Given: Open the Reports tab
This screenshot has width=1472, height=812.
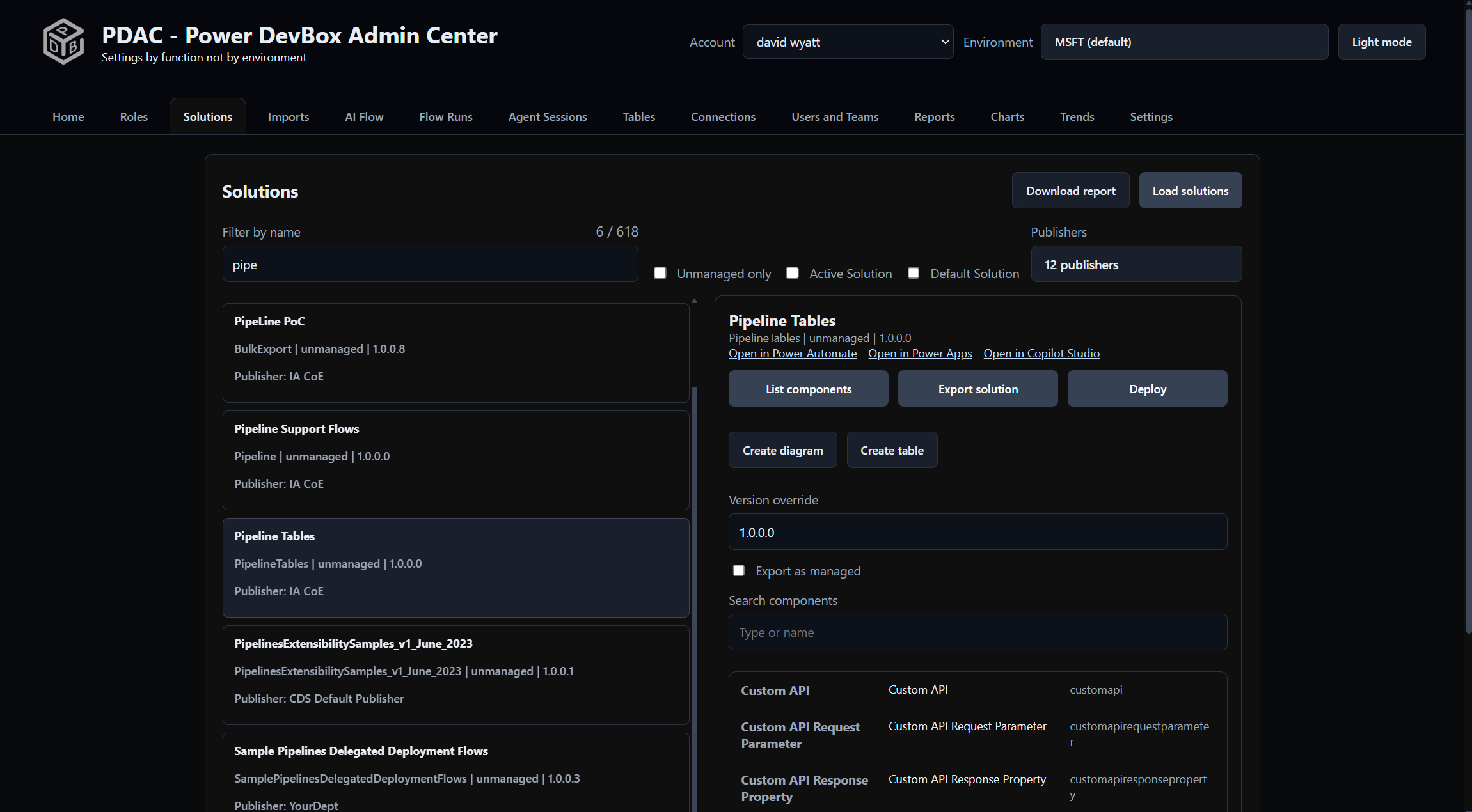Looking at the screenshot, I should coord(935,116).
